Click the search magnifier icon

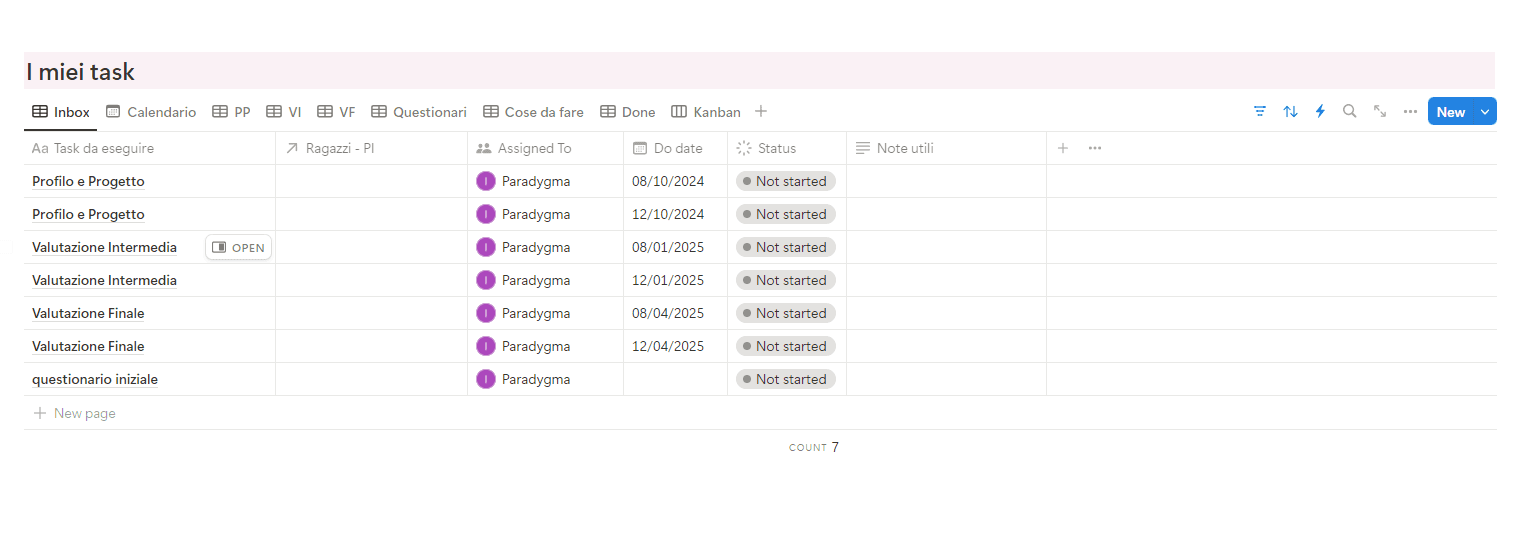point(1350,111)
